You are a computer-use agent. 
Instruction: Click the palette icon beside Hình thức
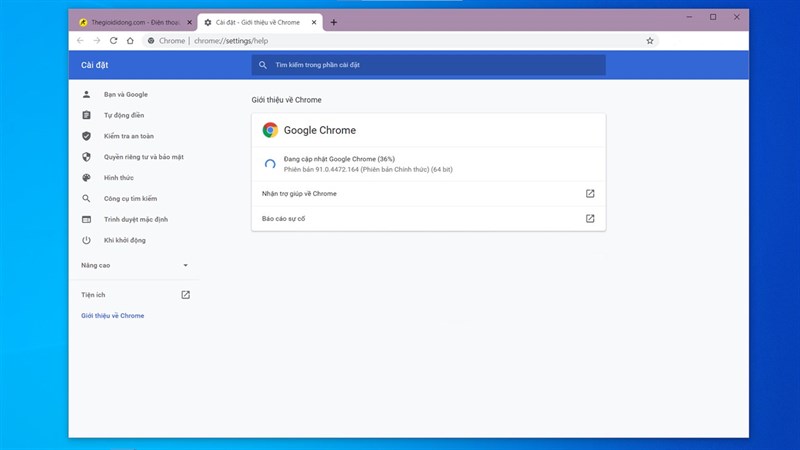(x=86, y=178)
